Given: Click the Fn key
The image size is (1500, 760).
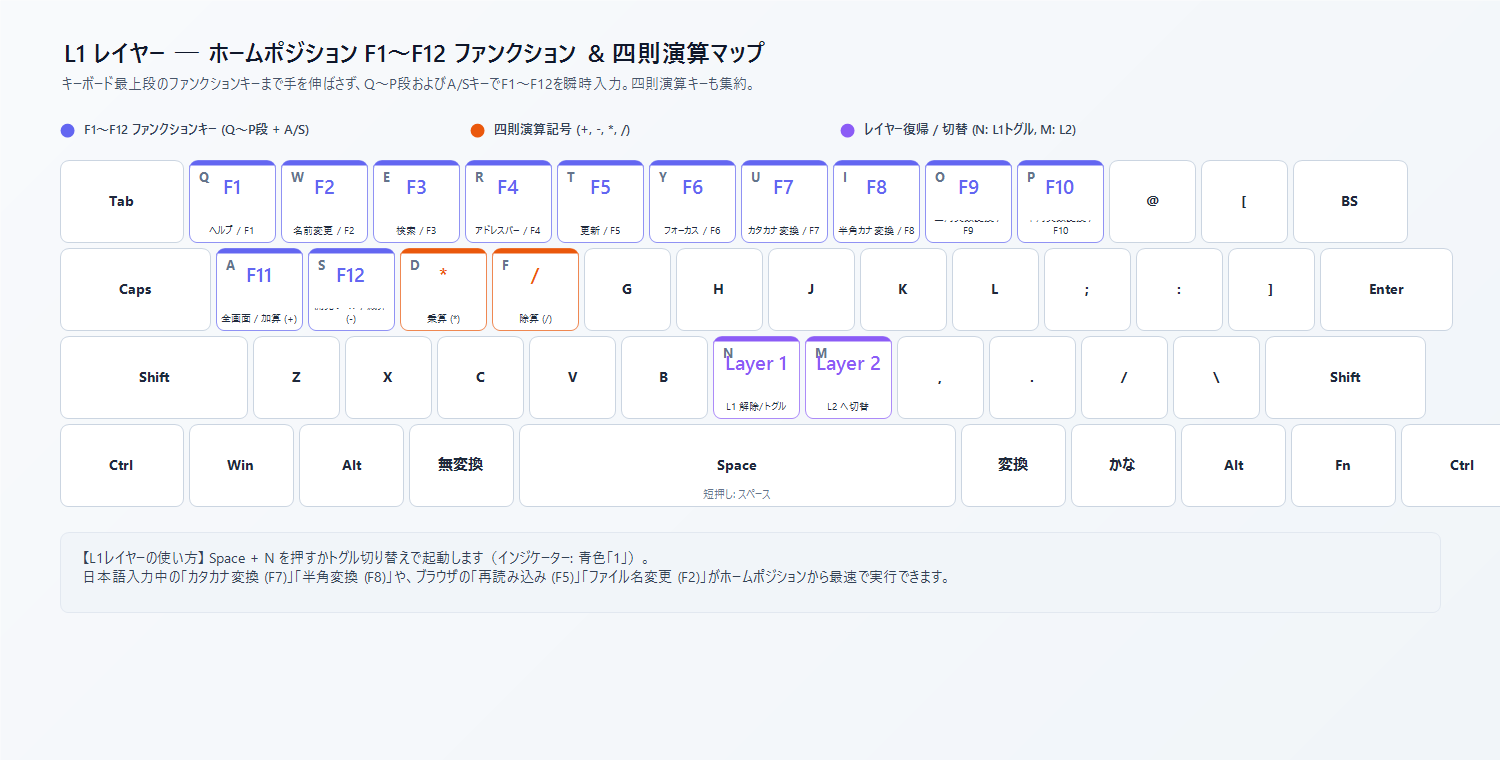Looking at the screenshot, I should pos(1343,465).
